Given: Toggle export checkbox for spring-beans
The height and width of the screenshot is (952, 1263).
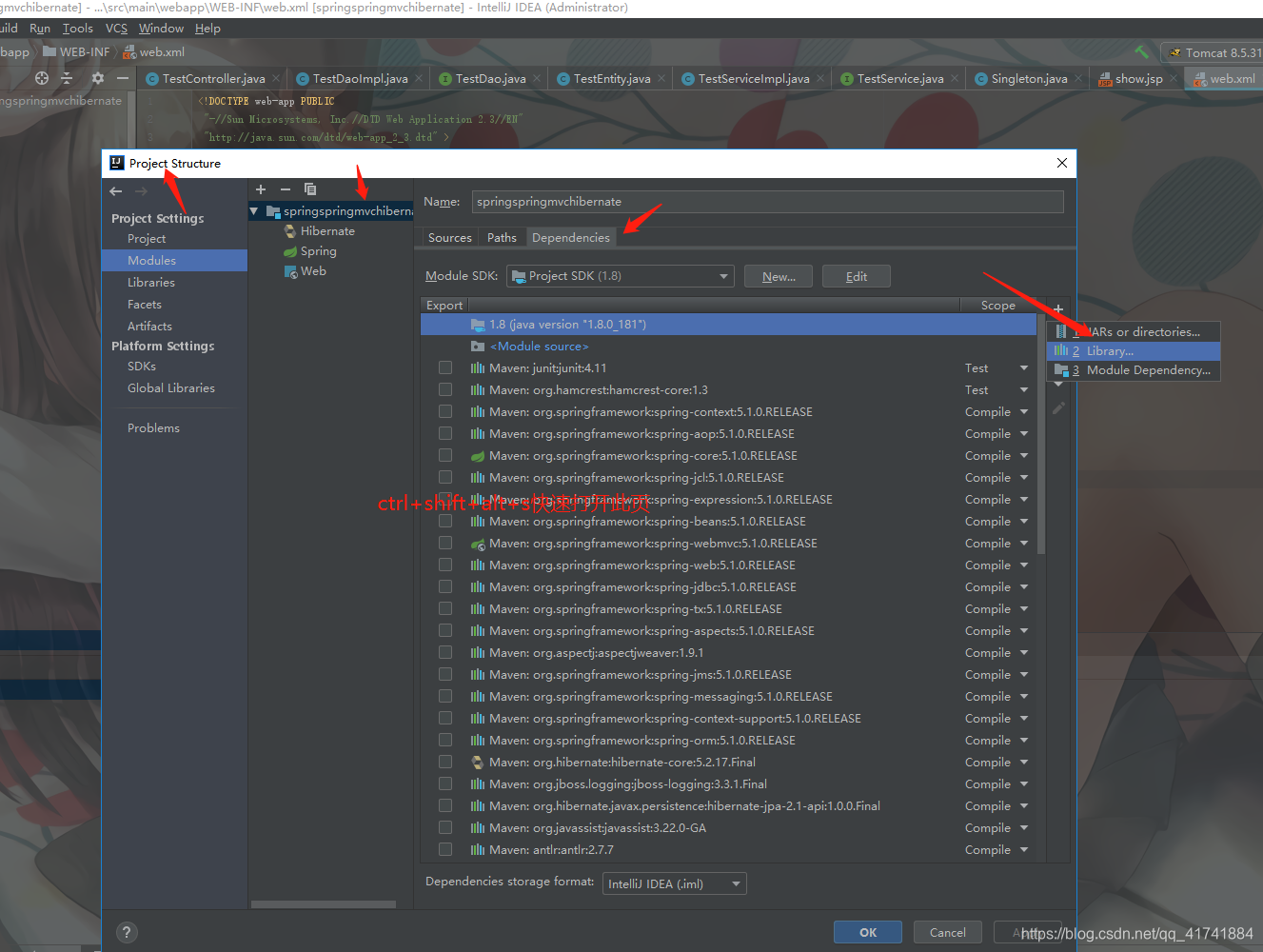Looking at the screenshot, I should (x=445, y=521).
